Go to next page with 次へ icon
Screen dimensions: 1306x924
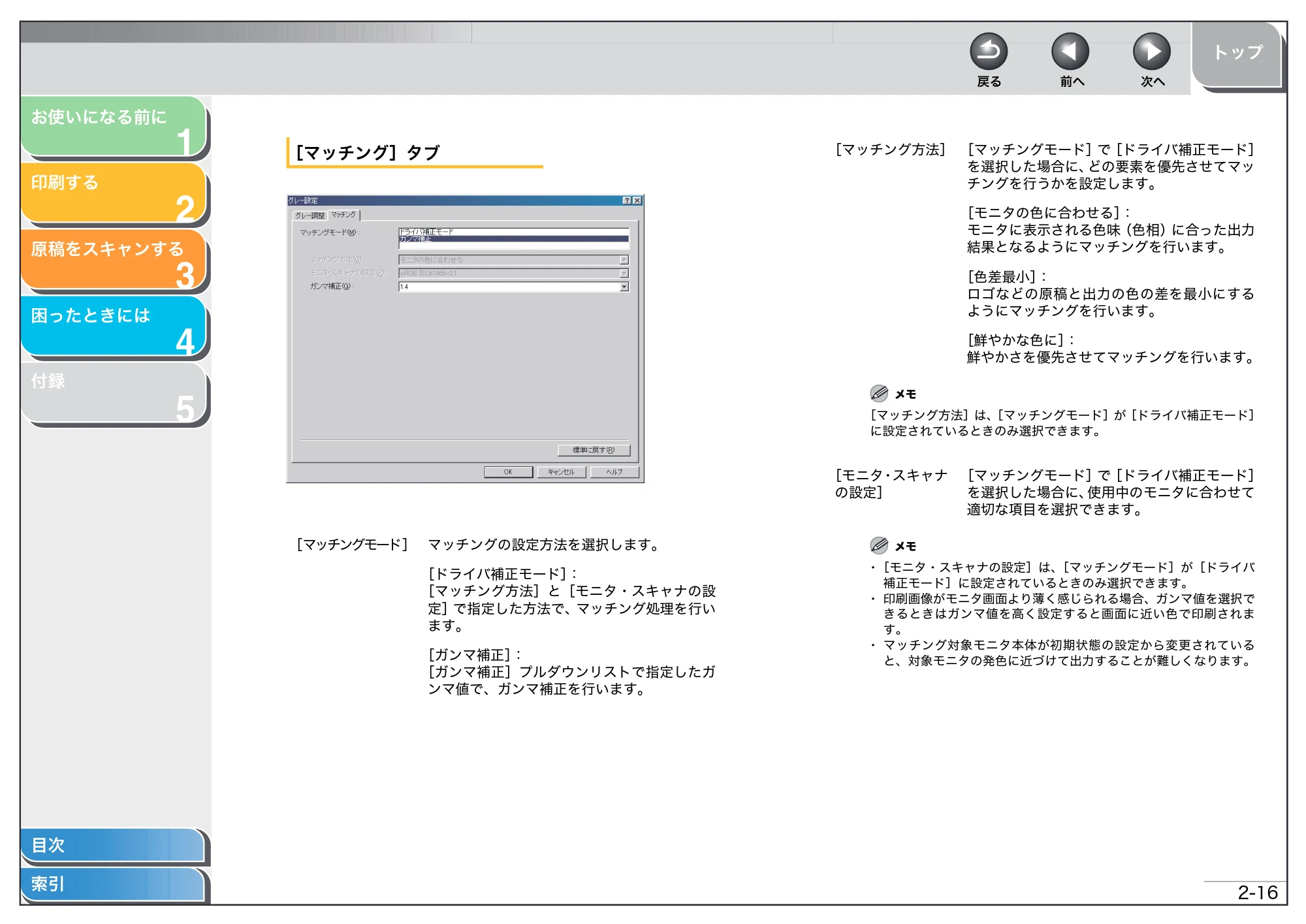(1152, 52)
